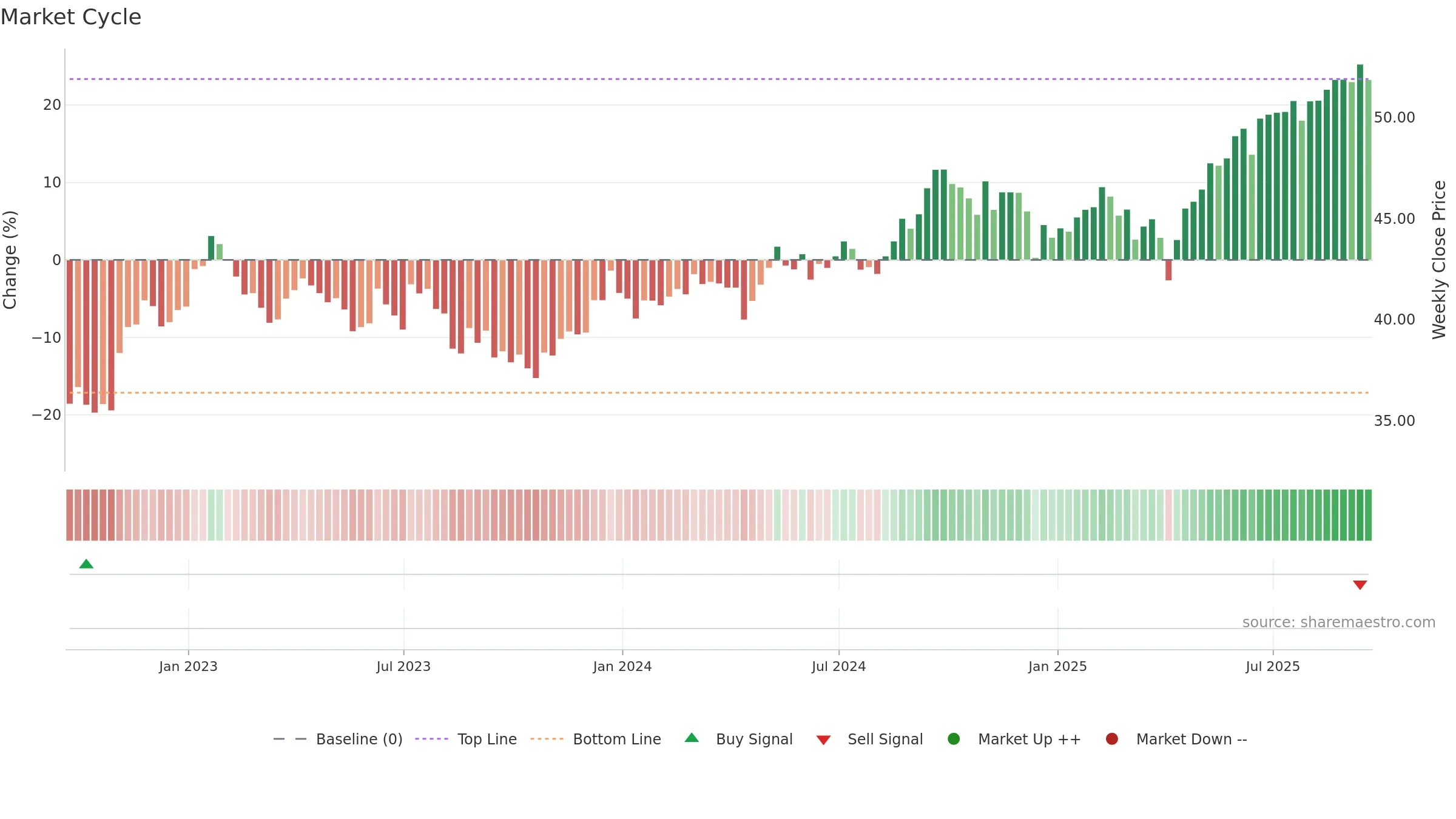Click the 35.00 price tick label

point(1394,421)
